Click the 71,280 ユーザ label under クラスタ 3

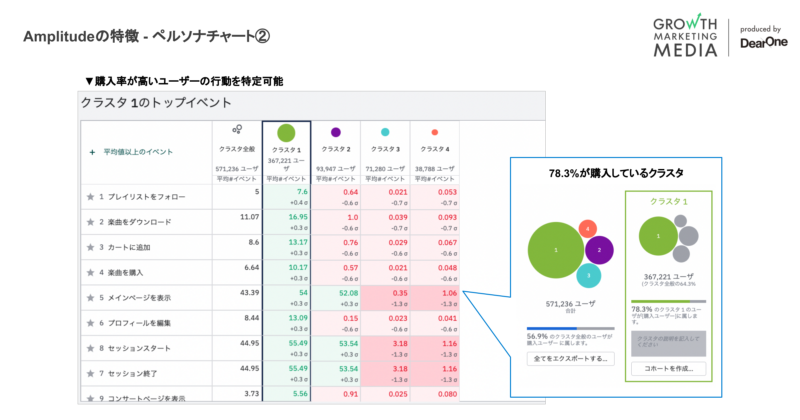(385, 169)
